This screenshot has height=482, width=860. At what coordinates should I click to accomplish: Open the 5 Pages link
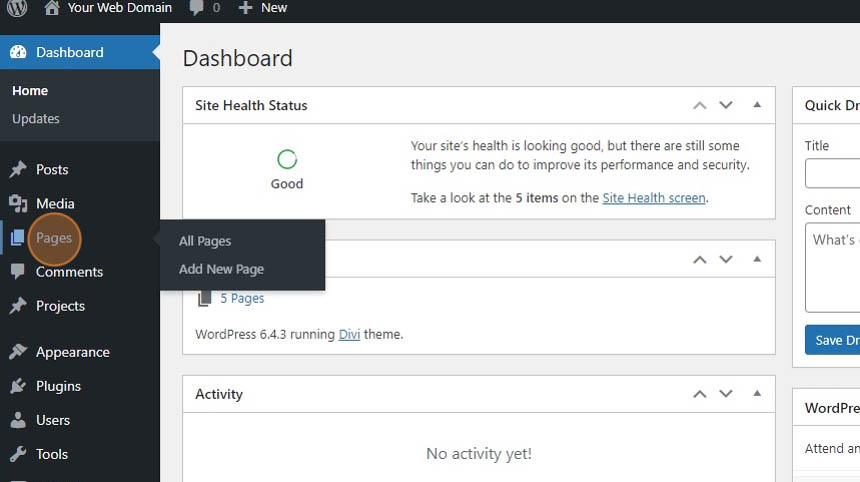pos(242,298)
